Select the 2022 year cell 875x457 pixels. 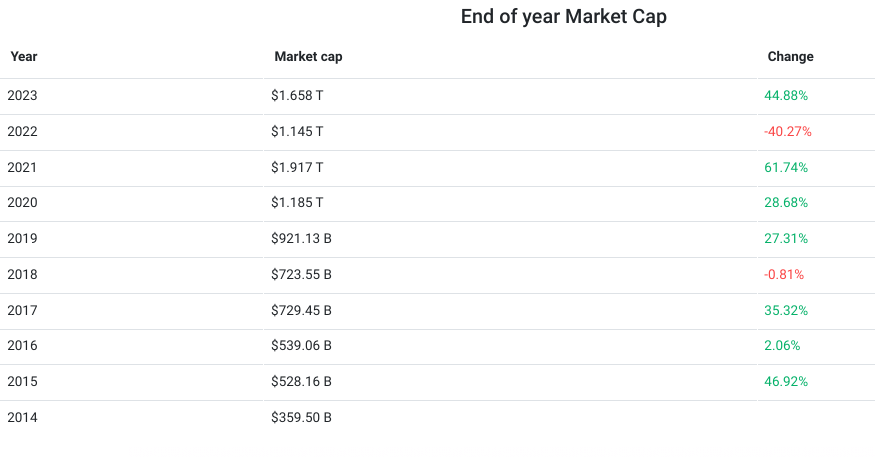(22, 132)
